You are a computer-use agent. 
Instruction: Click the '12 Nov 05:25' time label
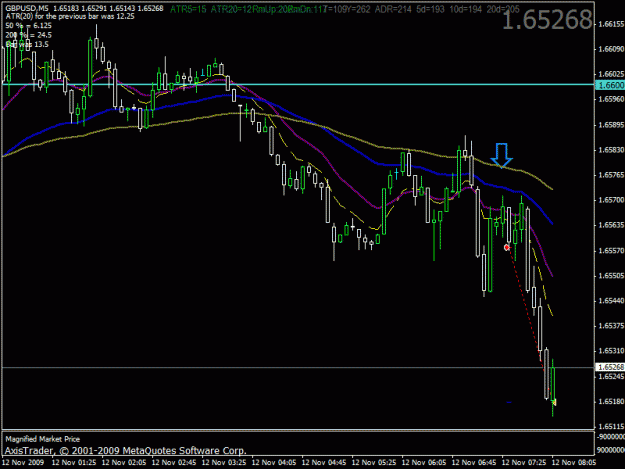(374, 463)
